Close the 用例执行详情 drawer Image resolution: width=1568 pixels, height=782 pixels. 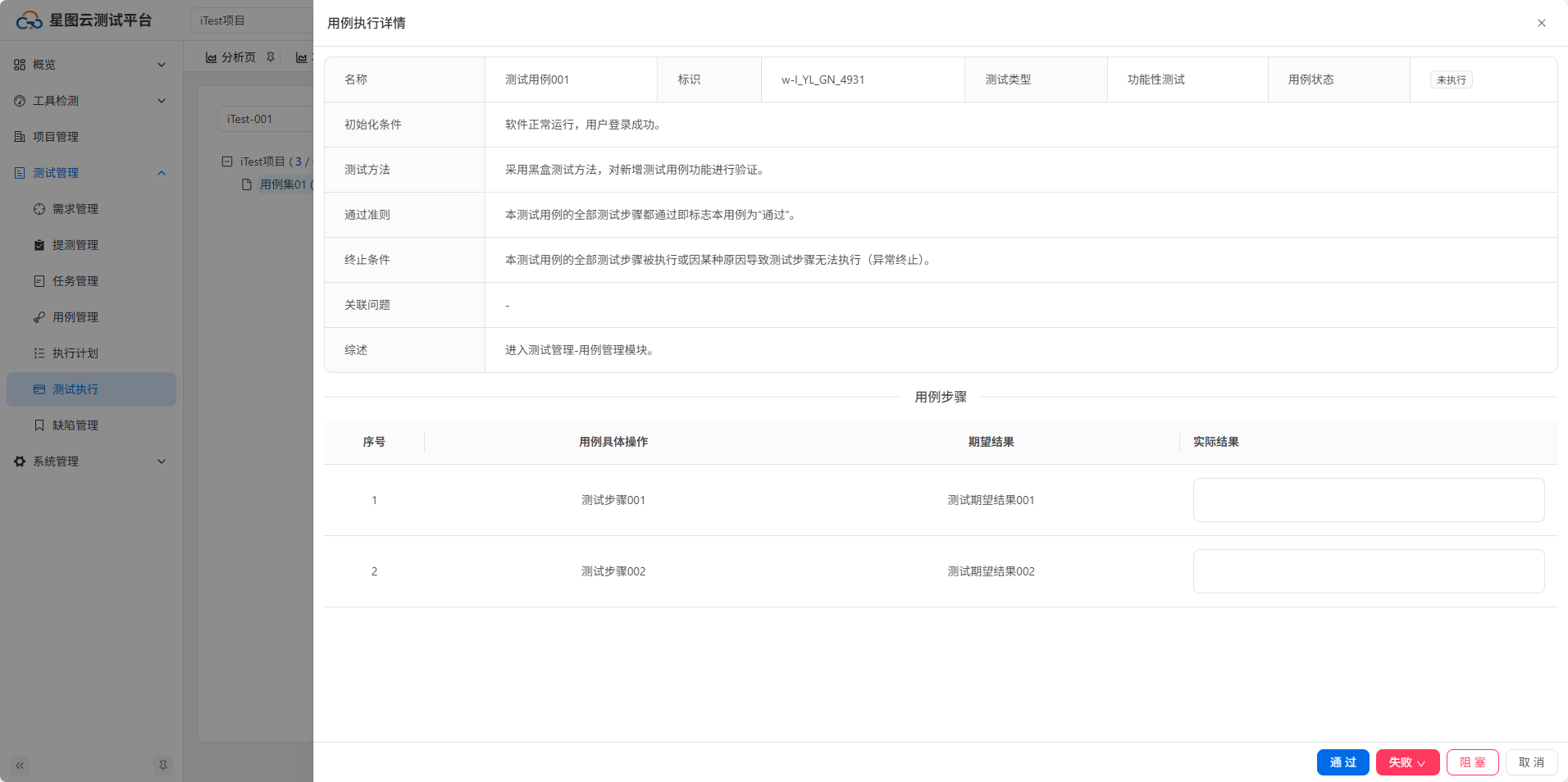point(1541,23)
